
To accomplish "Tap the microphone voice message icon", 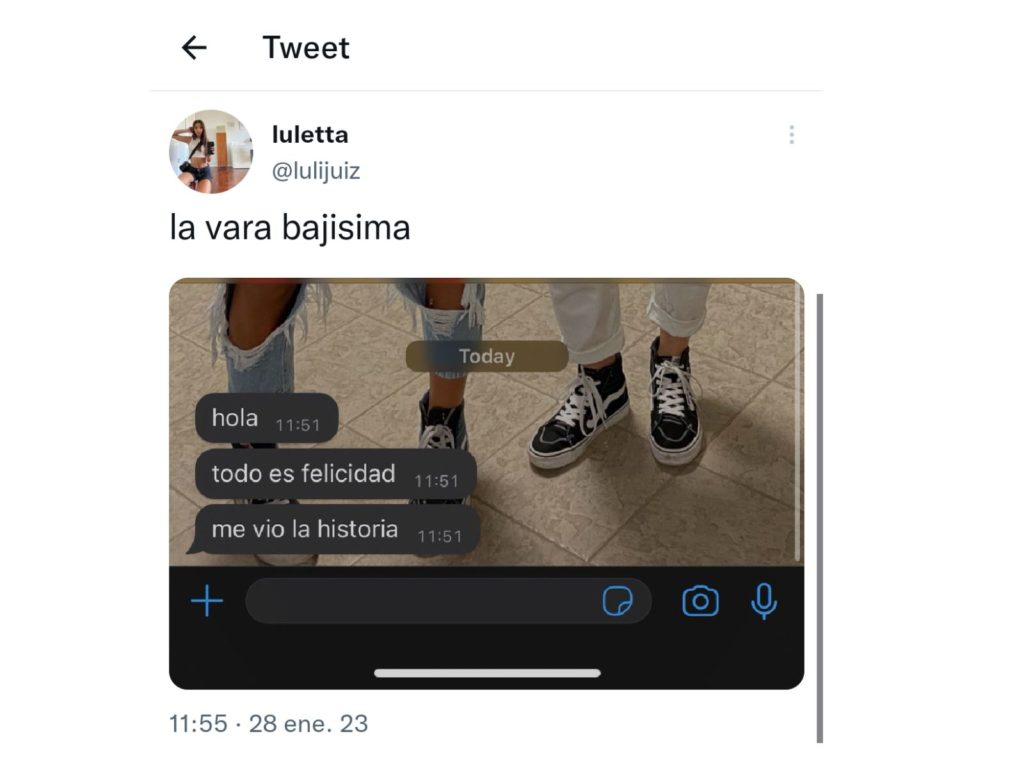I will (763, 601).
